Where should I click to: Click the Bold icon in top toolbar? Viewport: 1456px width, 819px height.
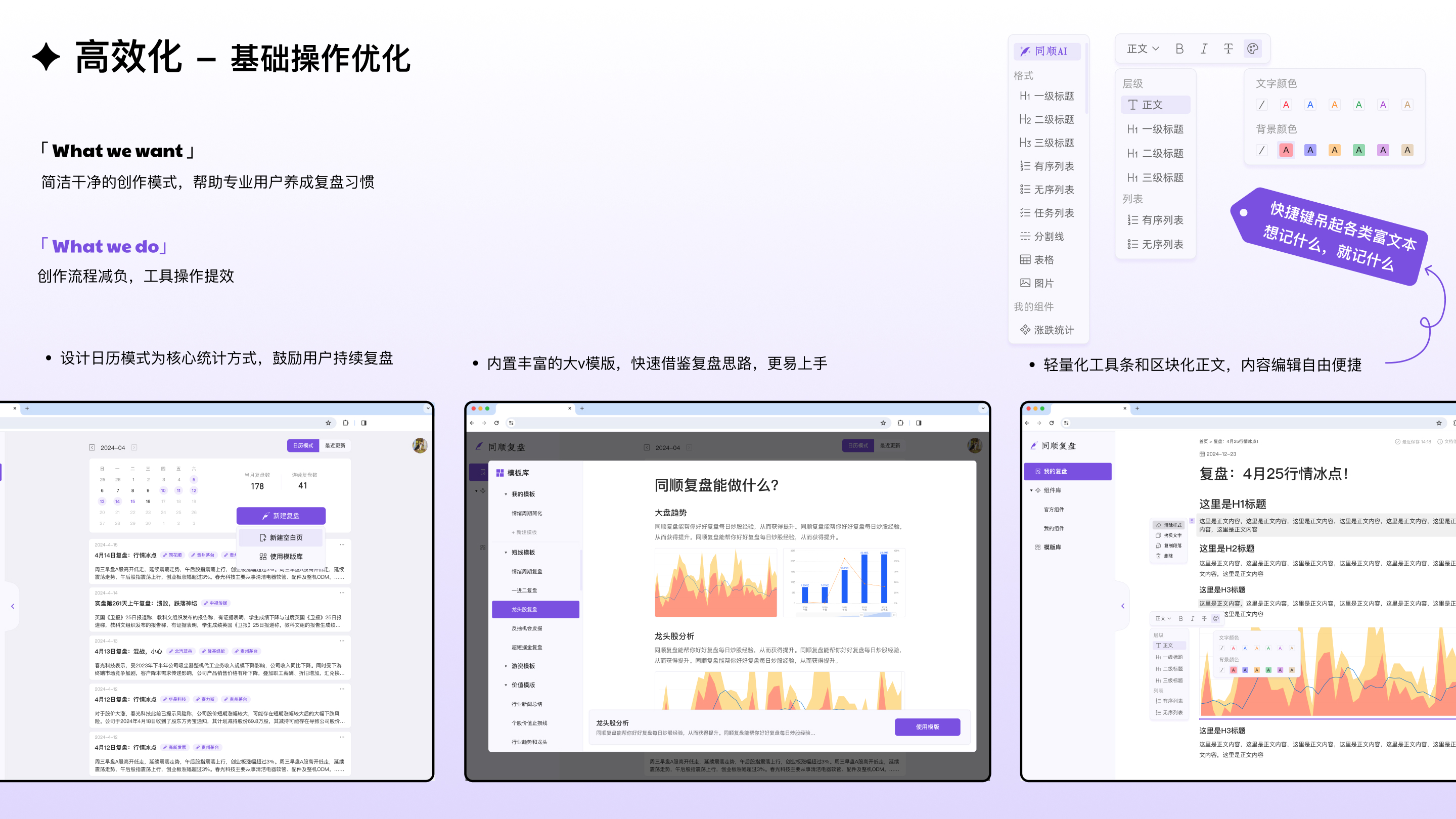coord(1179,49)
